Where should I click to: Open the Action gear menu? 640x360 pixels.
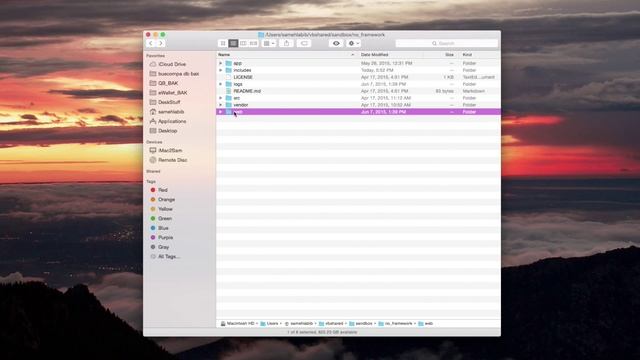[x=353, y=43]
